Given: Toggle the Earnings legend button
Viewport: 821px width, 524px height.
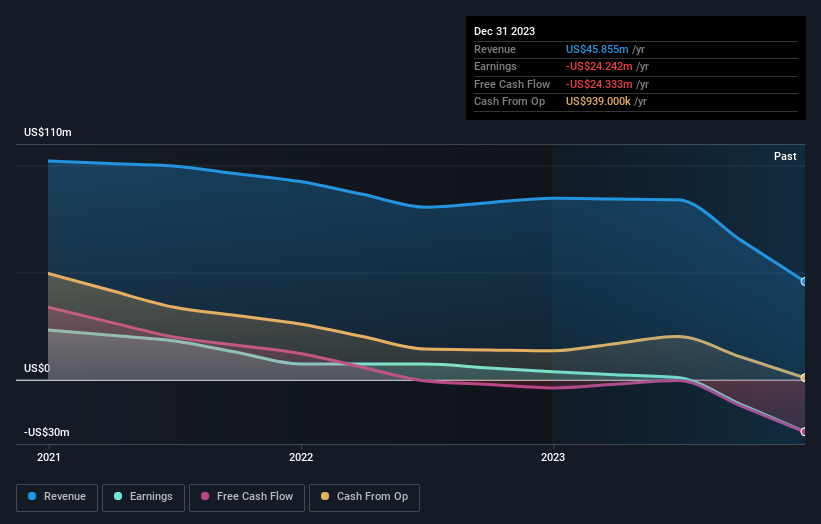Looking at the screenshot, I should pos(143,497).
